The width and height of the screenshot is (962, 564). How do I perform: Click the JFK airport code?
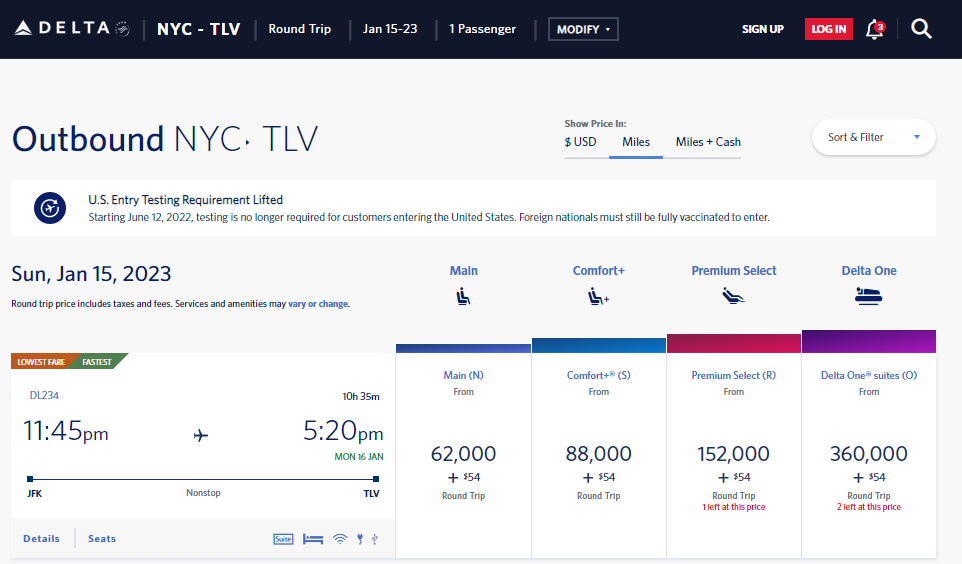pyautogui.click(x=34, y=493)
